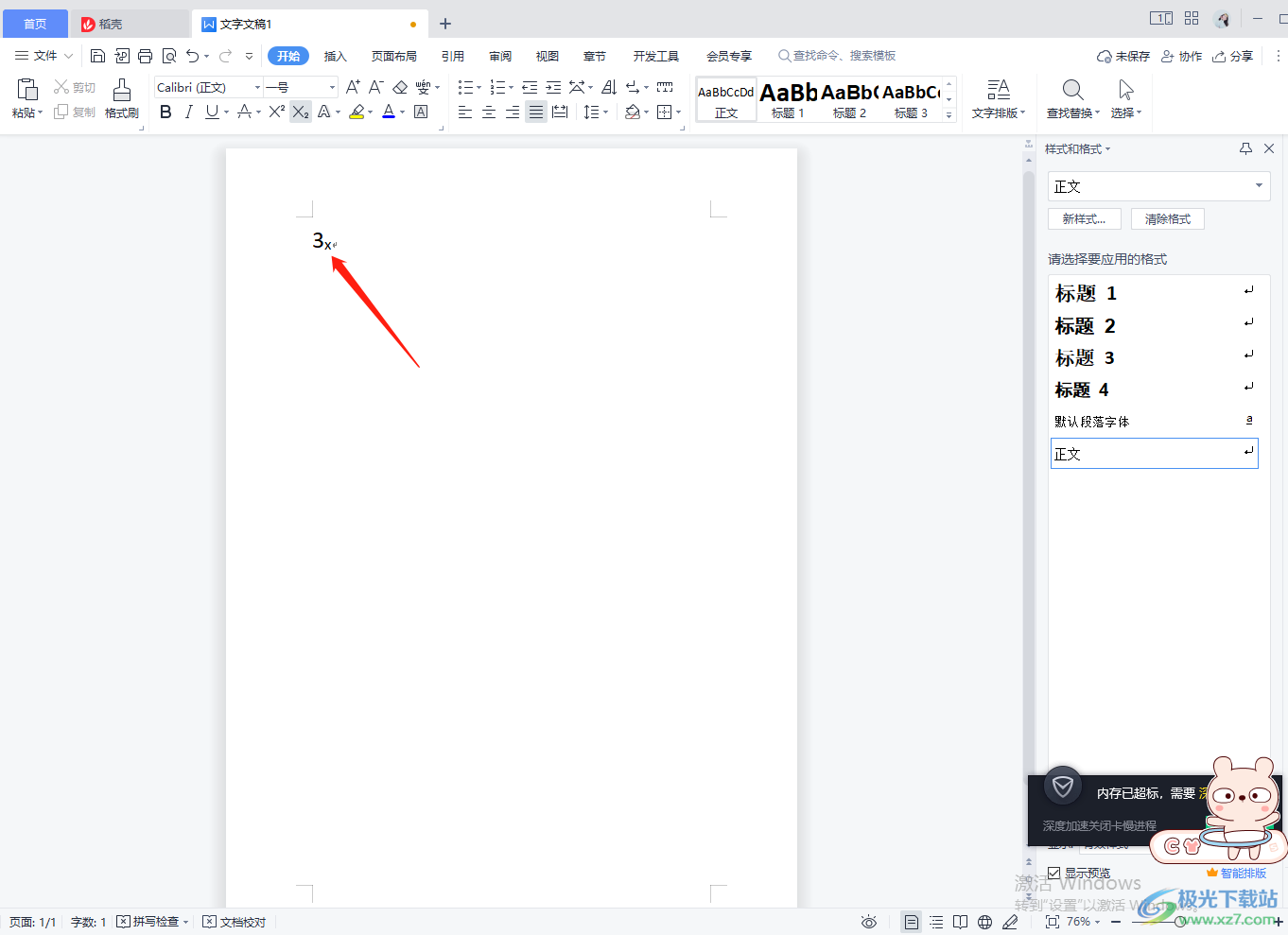Switch to reading layout view icon
This screenshot has width=1288, height=935.
tap(961, 922)
